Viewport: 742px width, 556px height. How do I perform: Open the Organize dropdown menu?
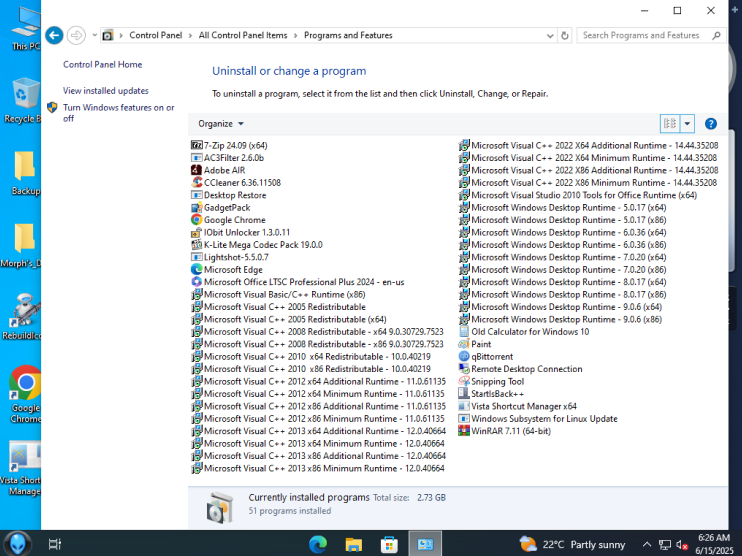pyautogui.click(x=221, y=124)
